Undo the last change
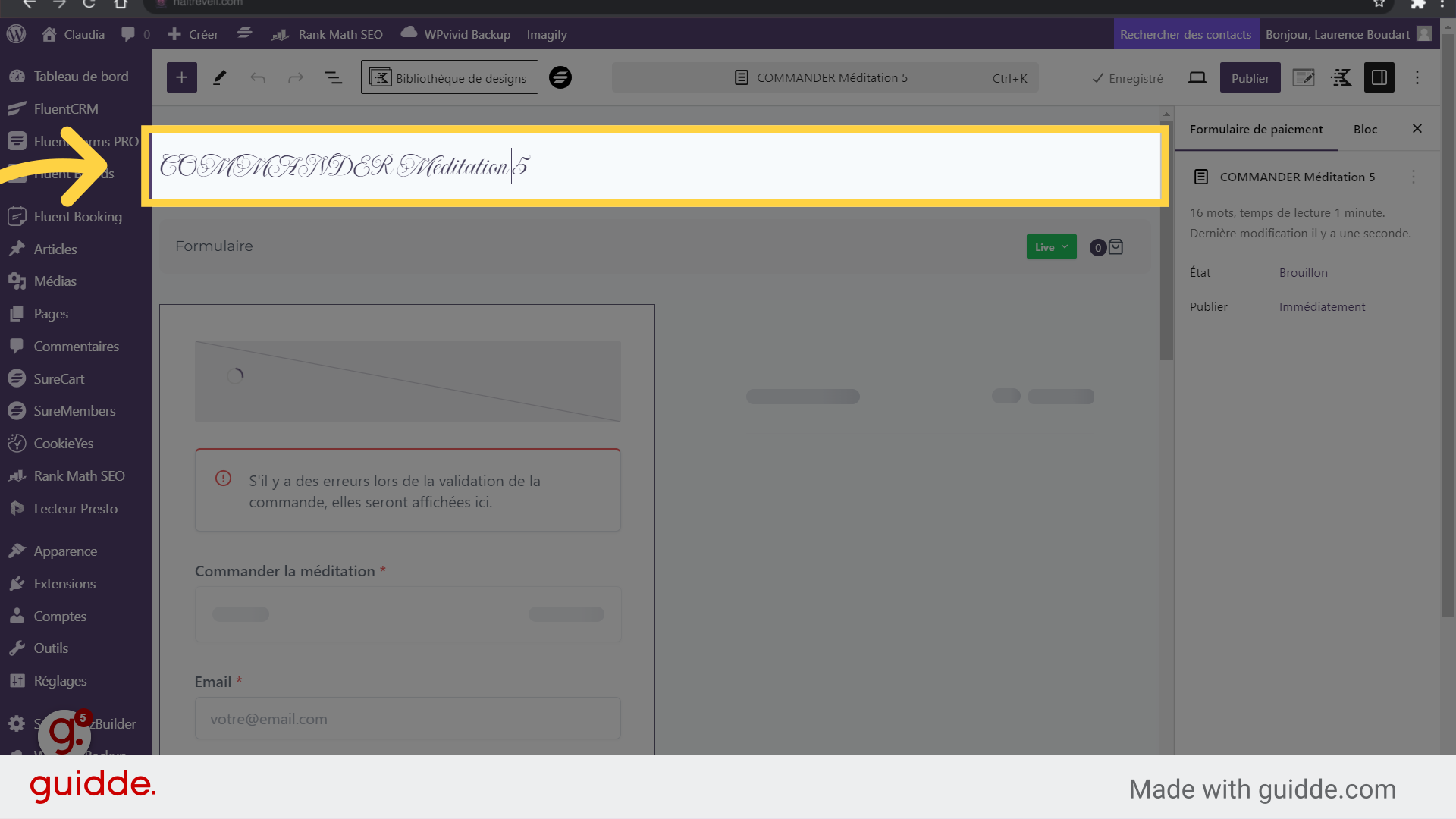 point(258,77)
